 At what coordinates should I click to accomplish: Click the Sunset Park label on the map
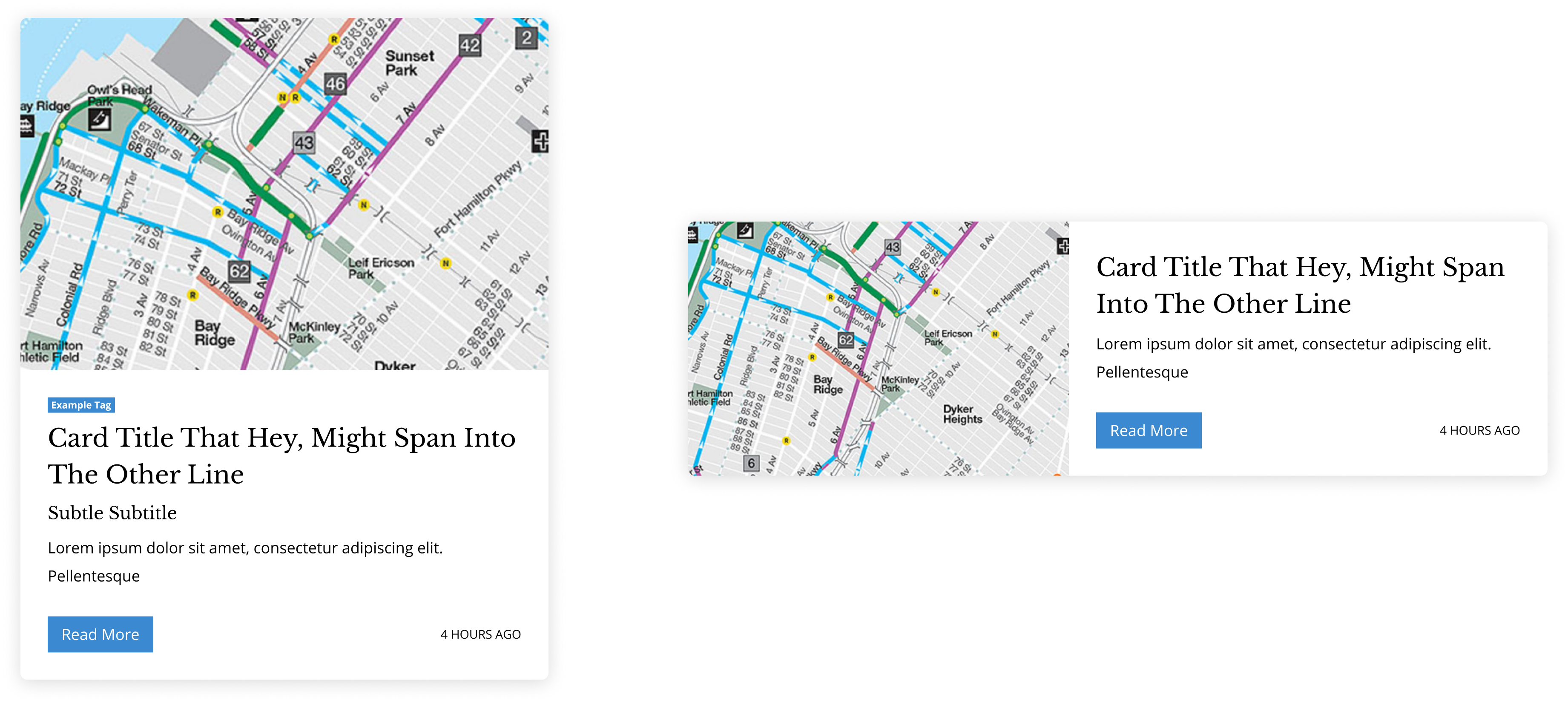tap(409, 63)
